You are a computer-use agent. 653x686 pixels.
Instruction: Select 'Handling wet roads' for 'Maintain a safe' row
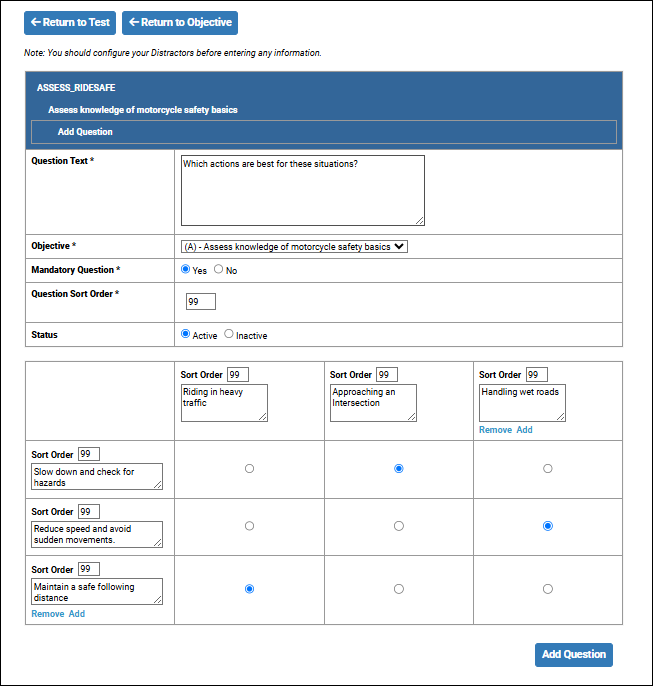[x=547, y=589]
